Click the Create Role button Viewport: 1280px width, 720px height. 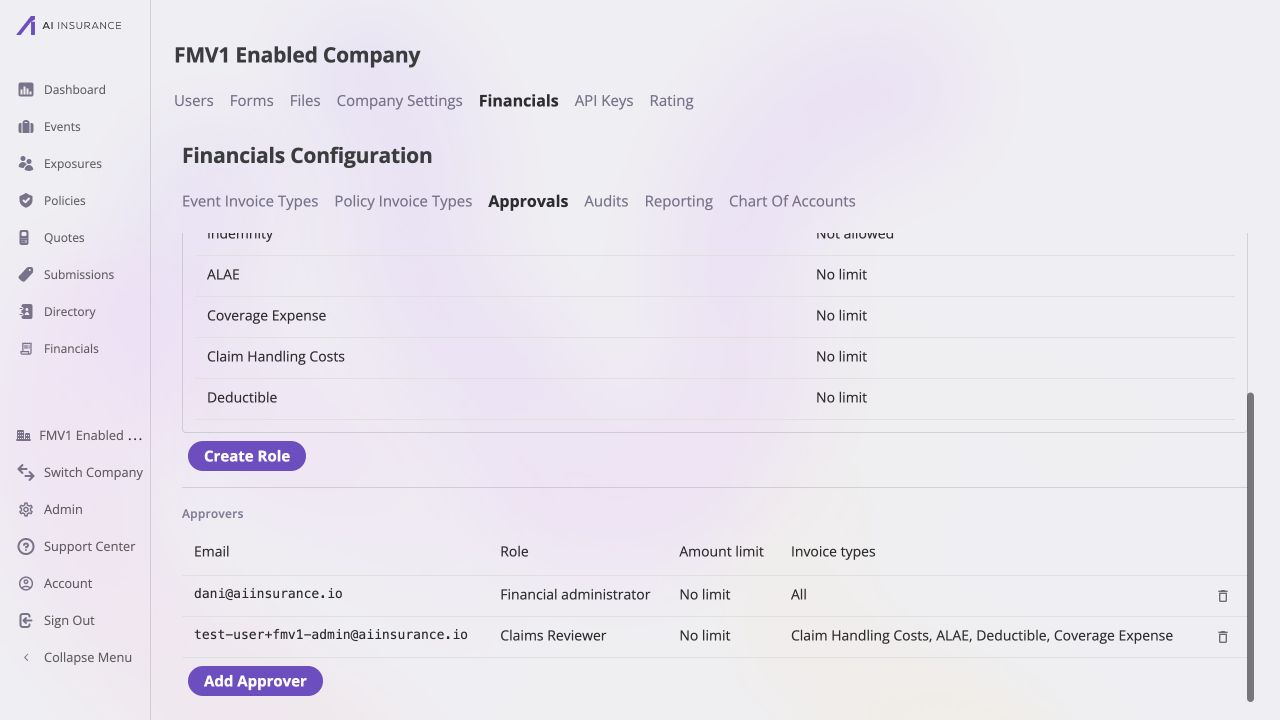point(247,456)
